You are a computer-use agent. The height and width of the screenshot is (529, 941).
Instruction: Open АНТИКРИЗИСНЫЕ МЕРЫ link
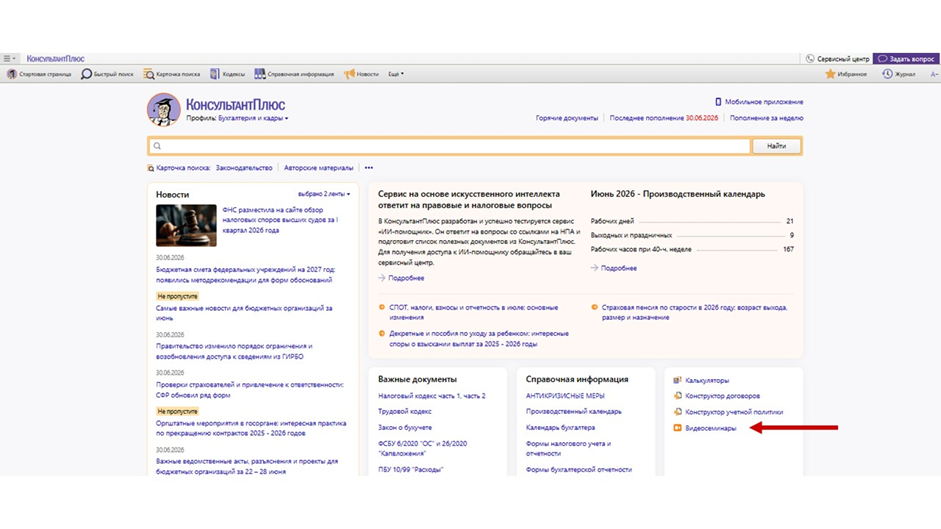click(565, 396)
